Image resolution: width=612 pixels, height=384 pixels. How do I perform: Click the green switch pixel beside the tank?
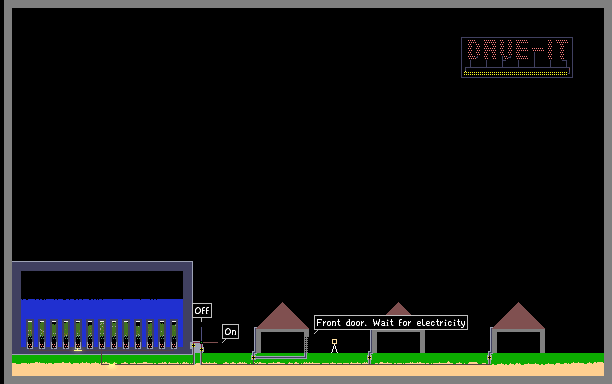[201, 343]
